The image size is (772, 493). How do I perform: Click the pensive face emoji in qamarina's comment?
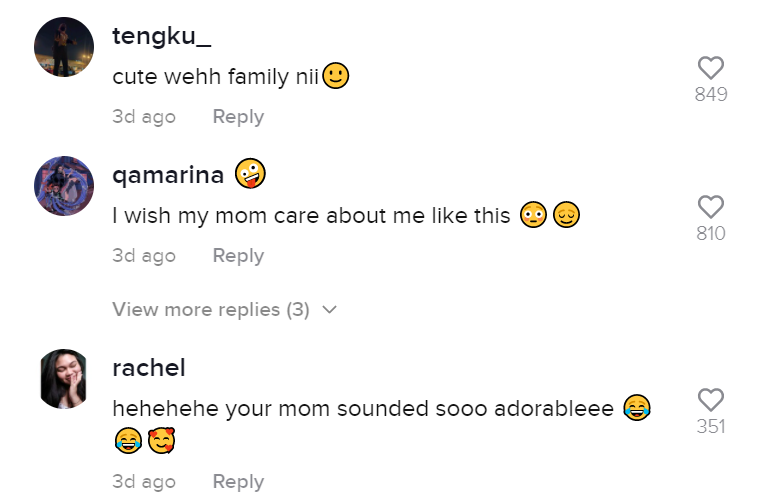tap(567, 215)
